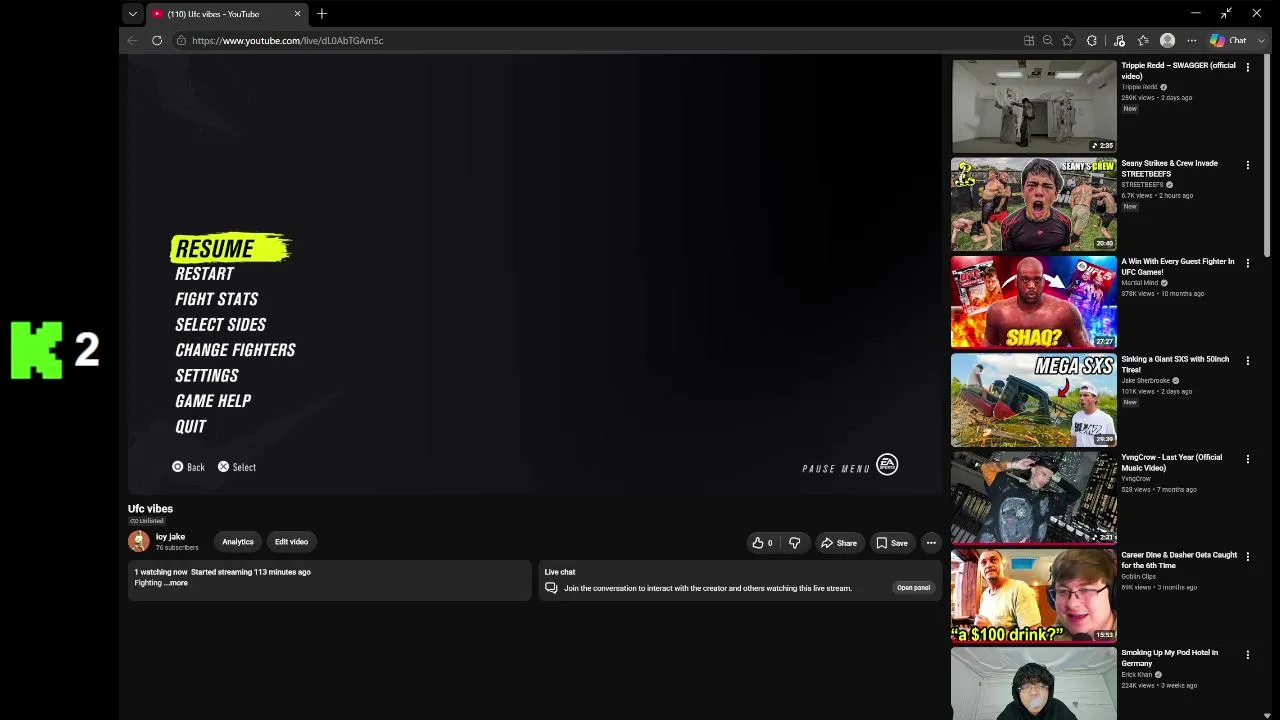
Task: Save the video to a playlist
Action: (892, 543)
